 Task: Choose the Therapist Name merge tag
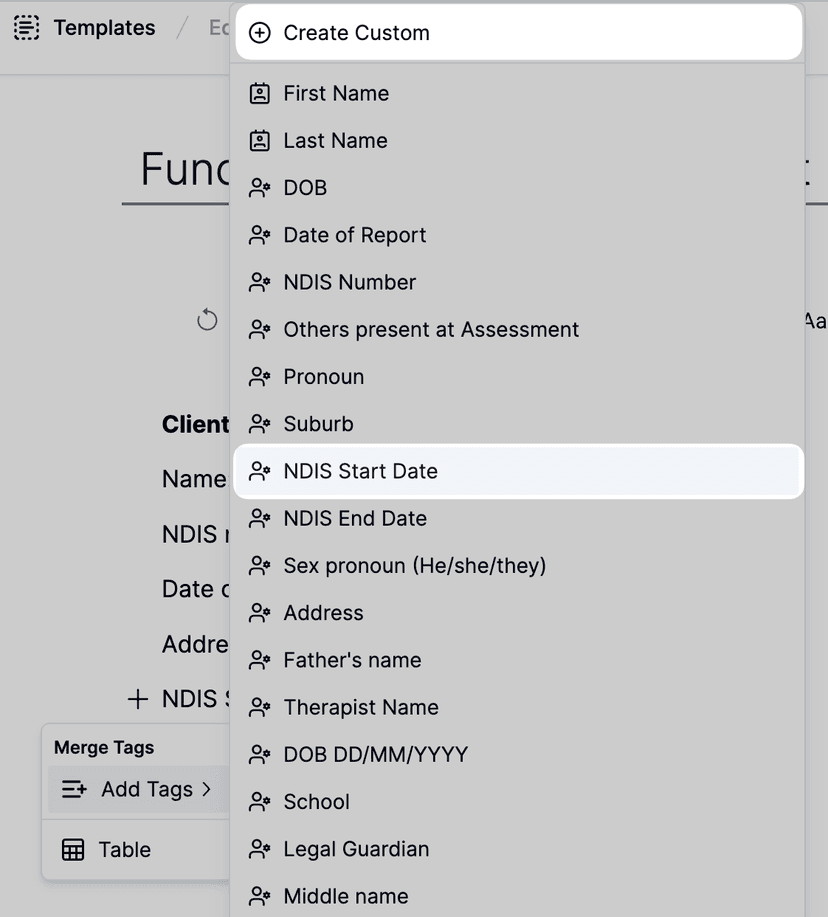pos(361,707)
